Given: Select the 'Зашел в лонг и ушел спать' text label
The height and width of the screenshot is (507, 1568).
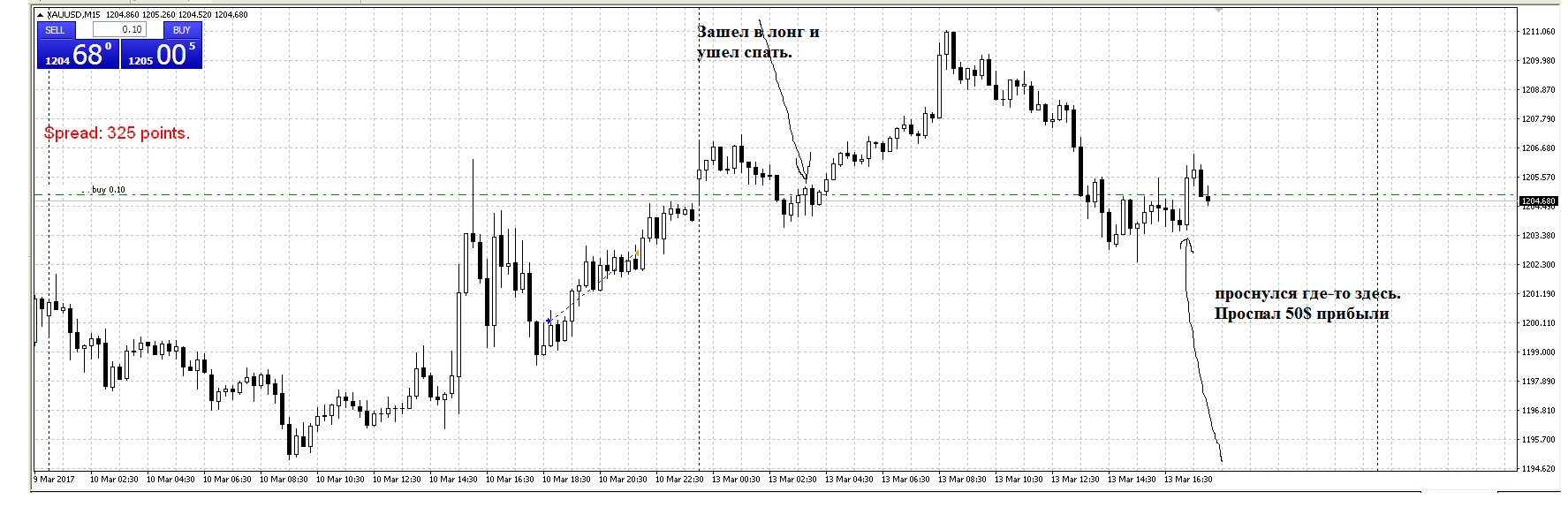Looking at the screenshot, I should coord(757,42).
